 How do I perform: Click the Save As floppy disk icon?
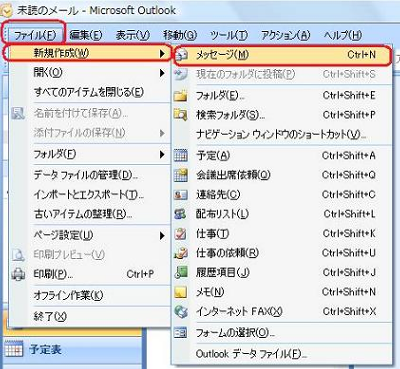(18, 113)
